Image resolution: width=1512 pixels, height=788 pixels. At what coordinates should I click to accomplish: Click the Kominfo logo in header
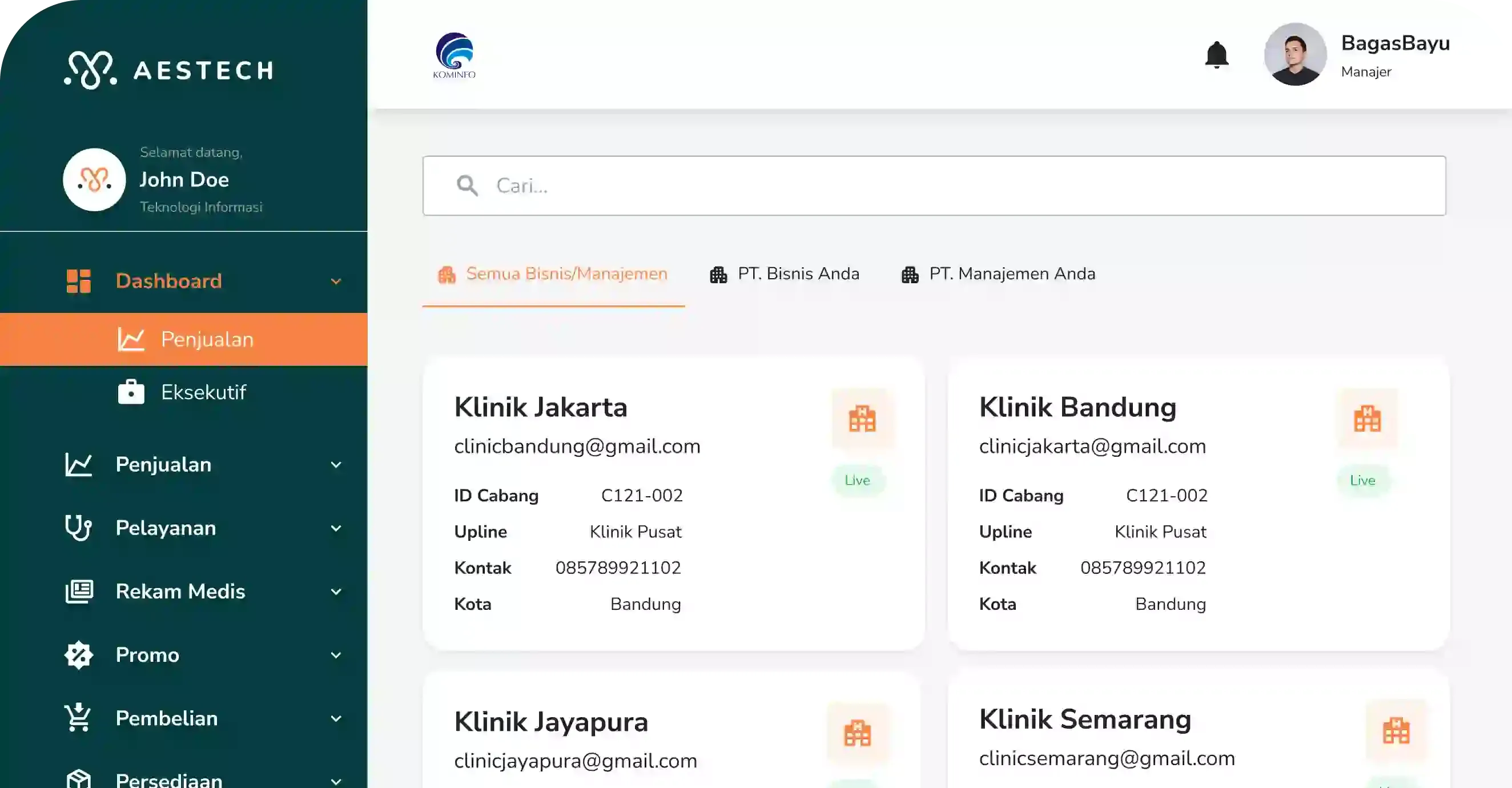(455, 55)
